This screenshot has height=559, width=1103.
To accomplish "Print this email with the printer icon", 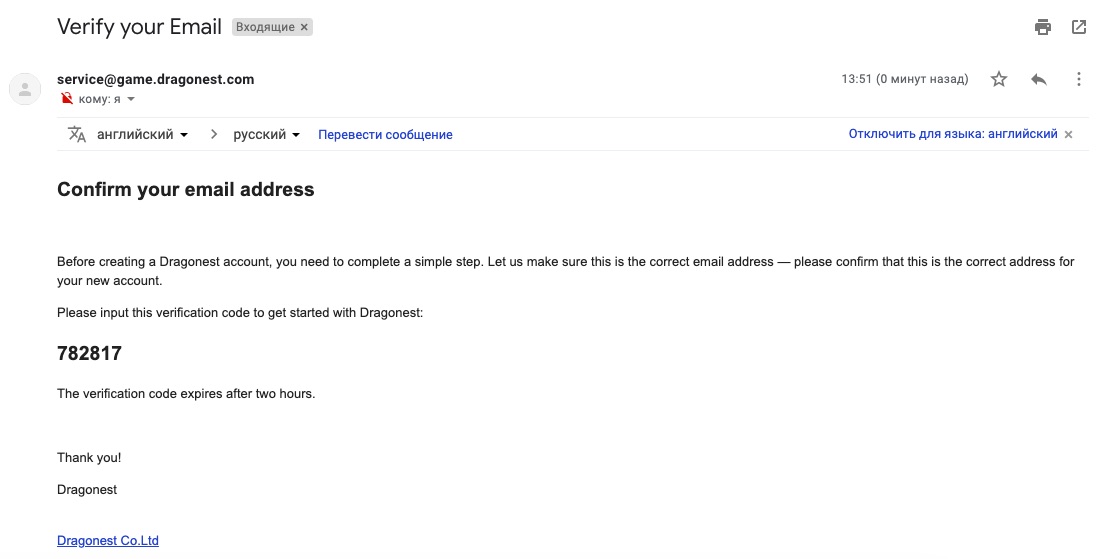I will point(1043,27).
